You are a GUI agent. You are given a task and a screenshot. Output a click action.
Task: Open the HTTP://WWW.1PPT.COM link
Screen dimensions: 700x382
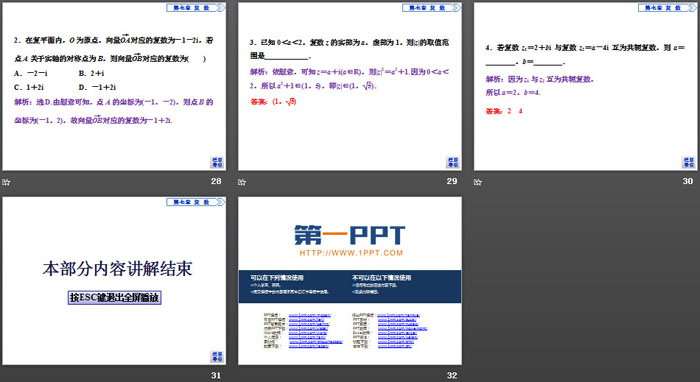351,253
